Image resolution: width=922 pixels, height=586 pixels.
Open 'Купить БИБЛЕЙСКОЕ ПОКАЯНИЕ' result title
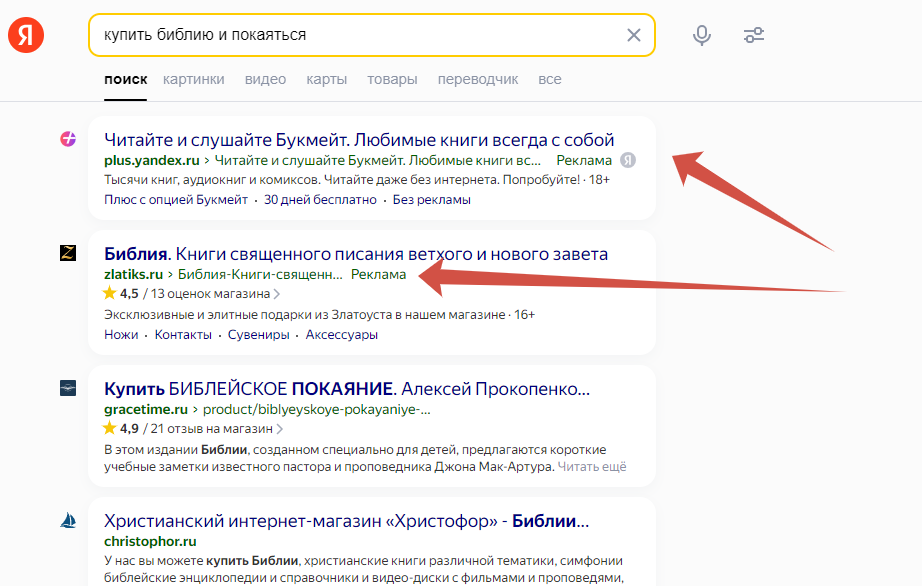(347, 389)
